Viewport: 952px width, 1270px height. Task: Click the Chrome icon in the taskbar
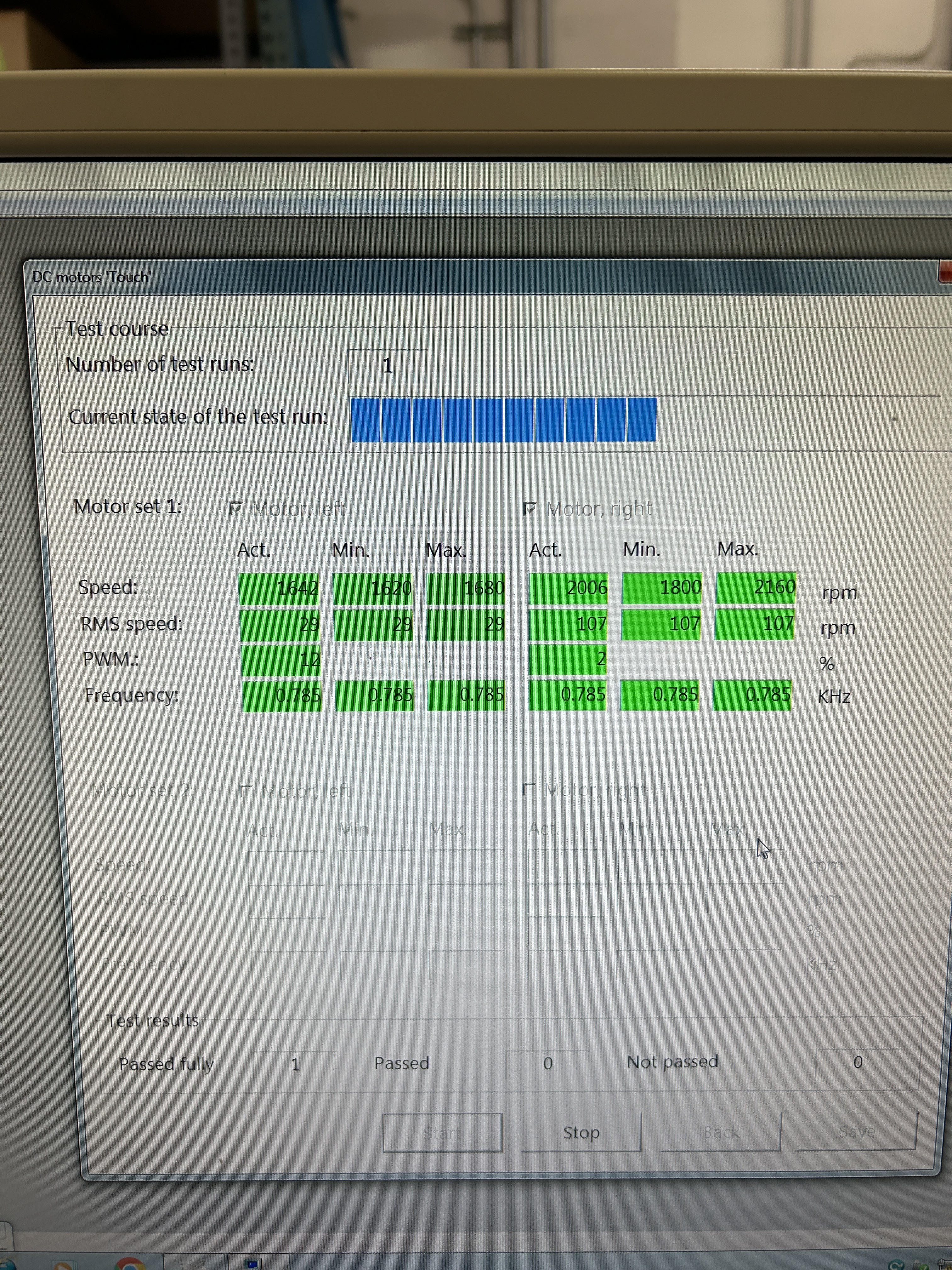click(131, 1265)
